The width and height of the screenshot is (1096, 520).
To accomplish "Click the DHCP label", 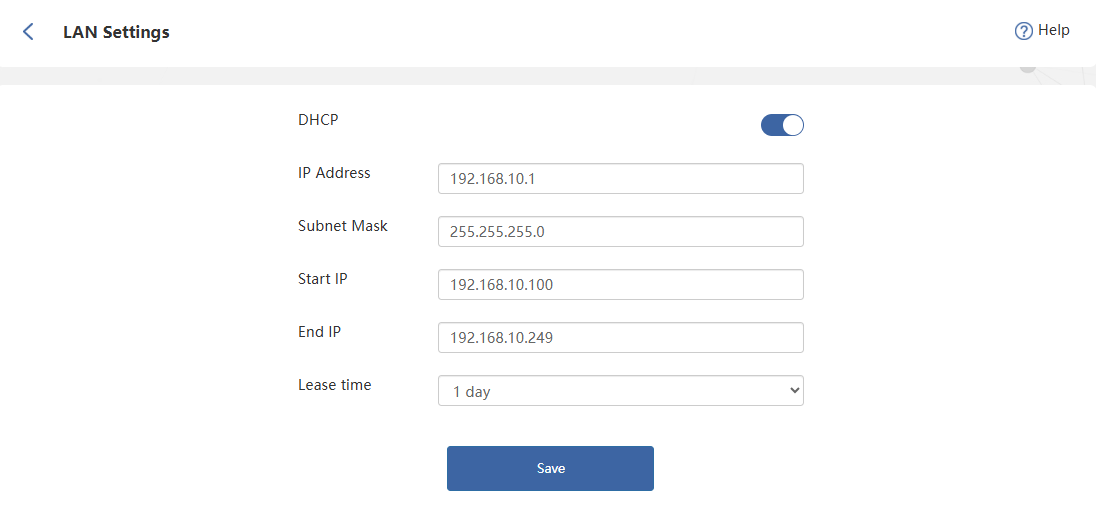I will tap(318, 120).
